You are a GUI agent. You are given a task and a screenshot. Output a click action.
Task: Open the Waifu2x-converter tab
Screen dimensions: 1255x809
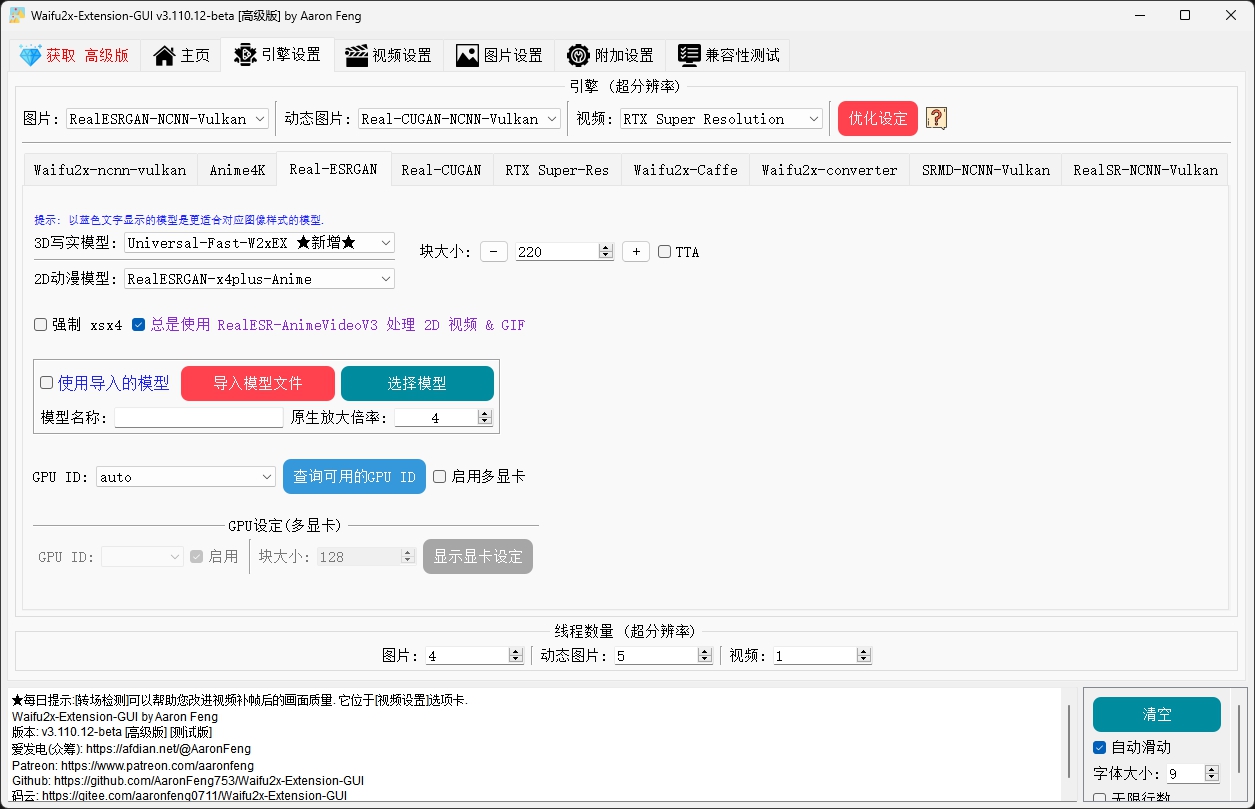pos(829,170)
